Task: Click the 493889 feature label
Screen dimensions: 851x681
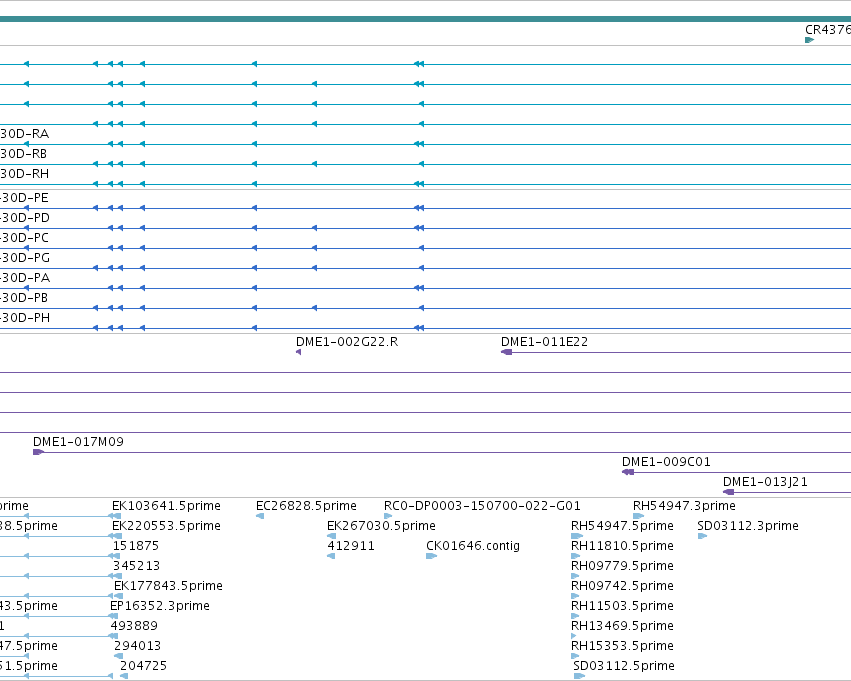Action: click(134, 626)
